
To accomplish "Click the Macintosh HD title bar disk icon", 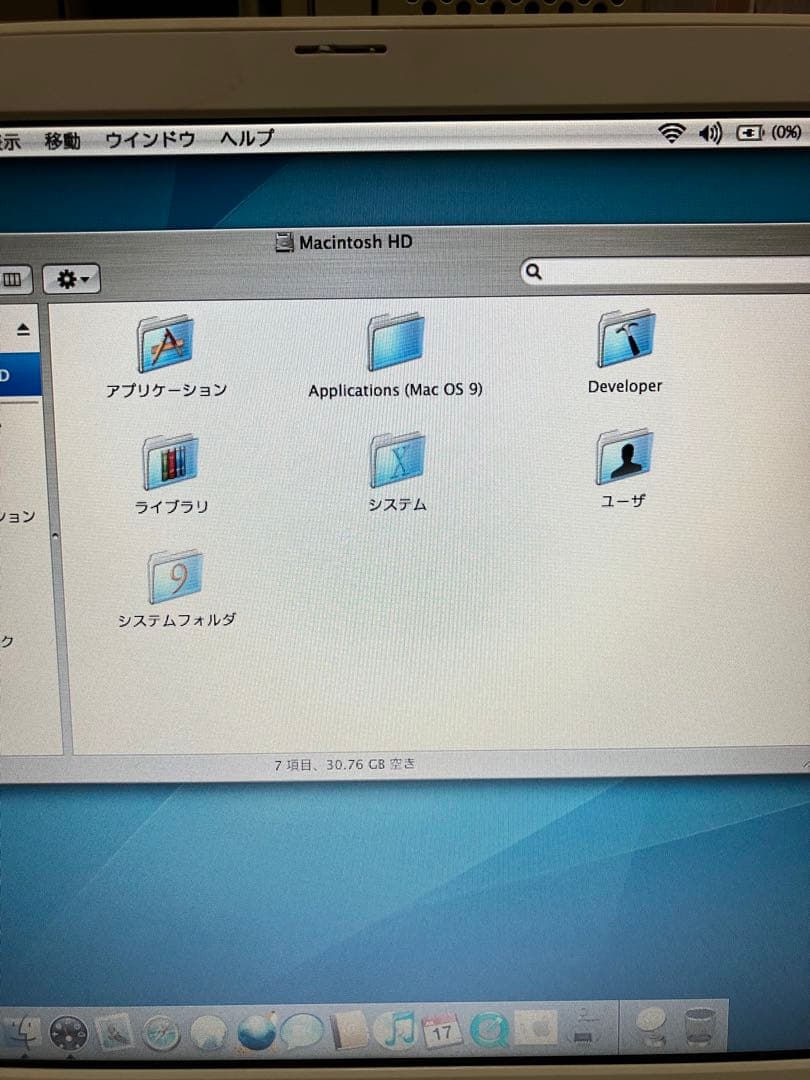I will tap(284, 242).
